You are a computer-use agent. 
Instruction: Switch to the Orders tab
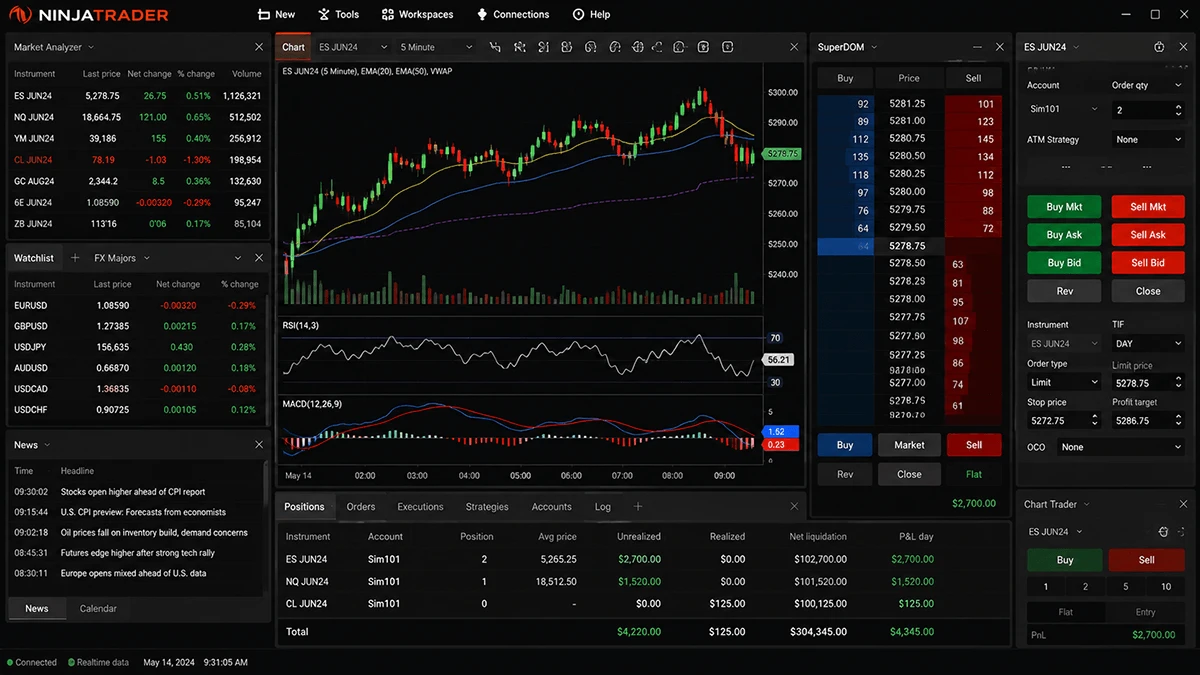click(x=361, y=507)
